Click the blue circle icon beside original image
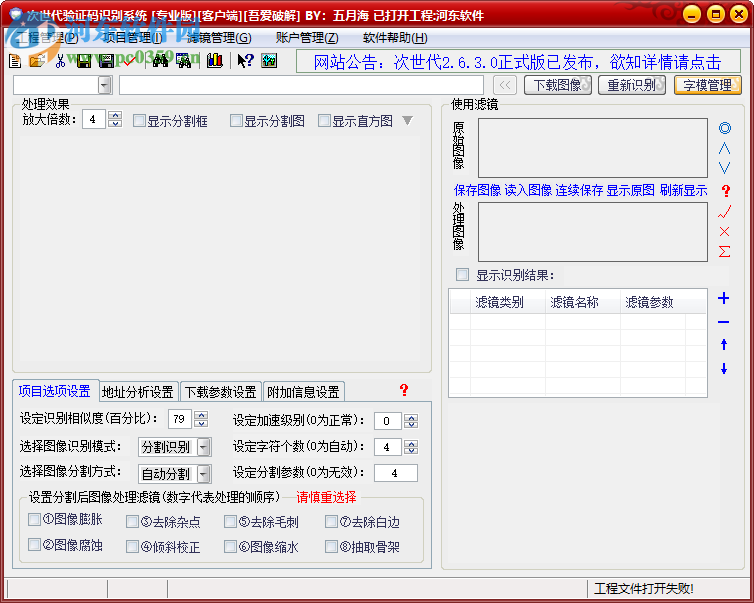This screenshot has width=754, height=603. pos(725,129)
